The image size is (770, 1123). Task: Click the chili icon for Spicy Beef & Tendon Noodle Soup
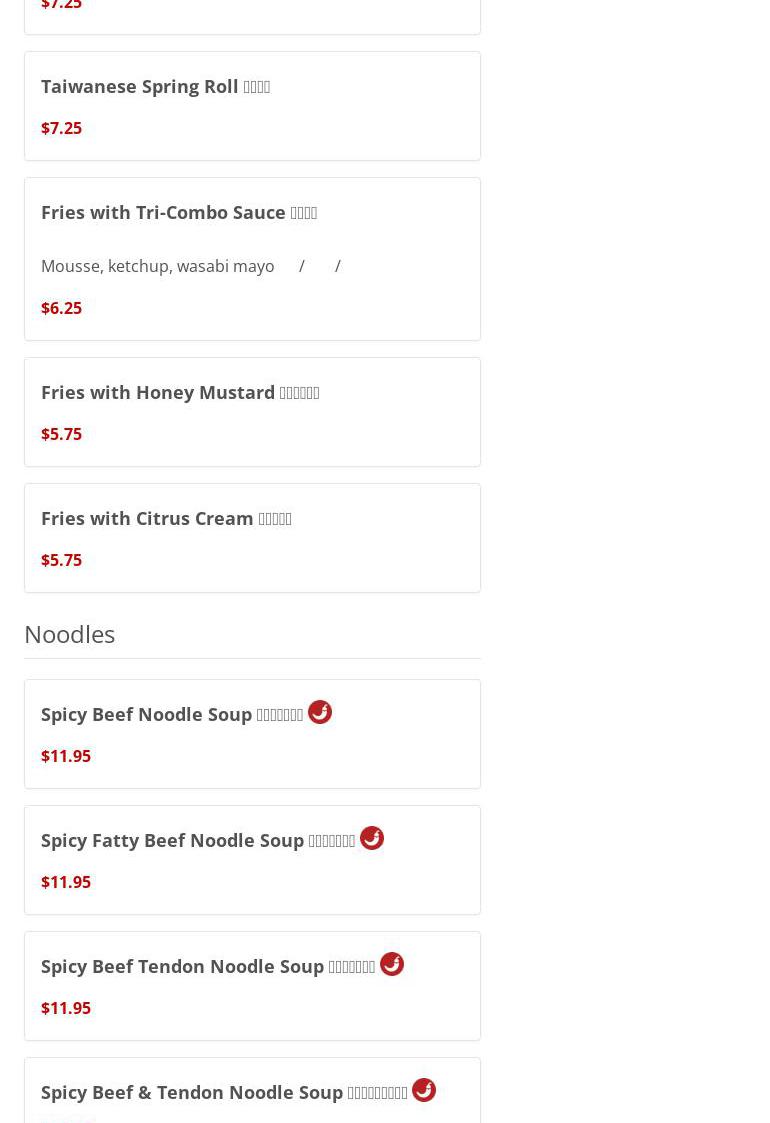point(424,1090)
